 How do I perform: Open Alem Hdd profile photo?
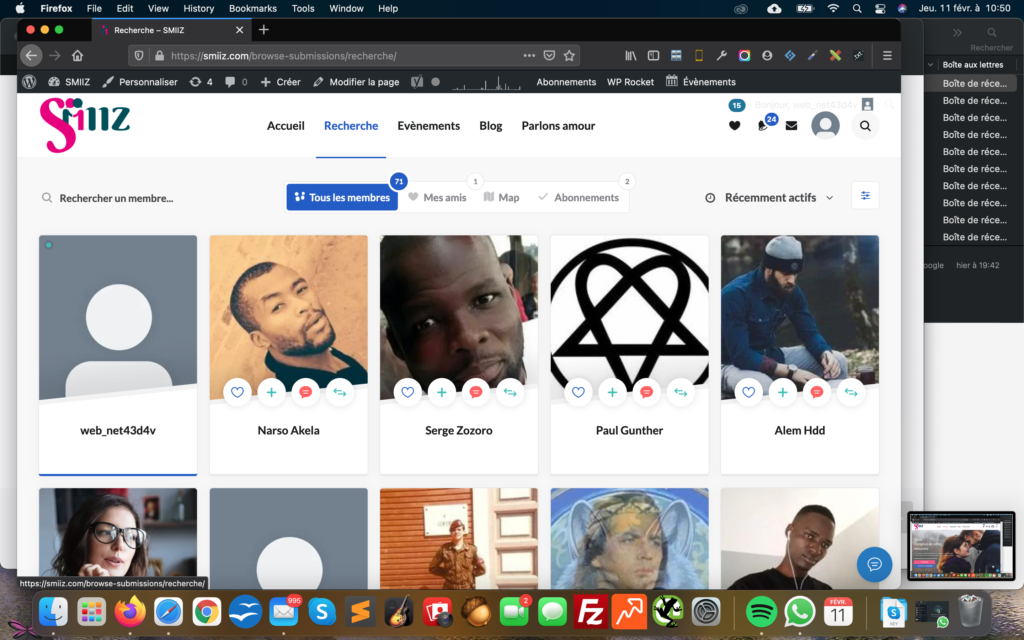point(800,317)
